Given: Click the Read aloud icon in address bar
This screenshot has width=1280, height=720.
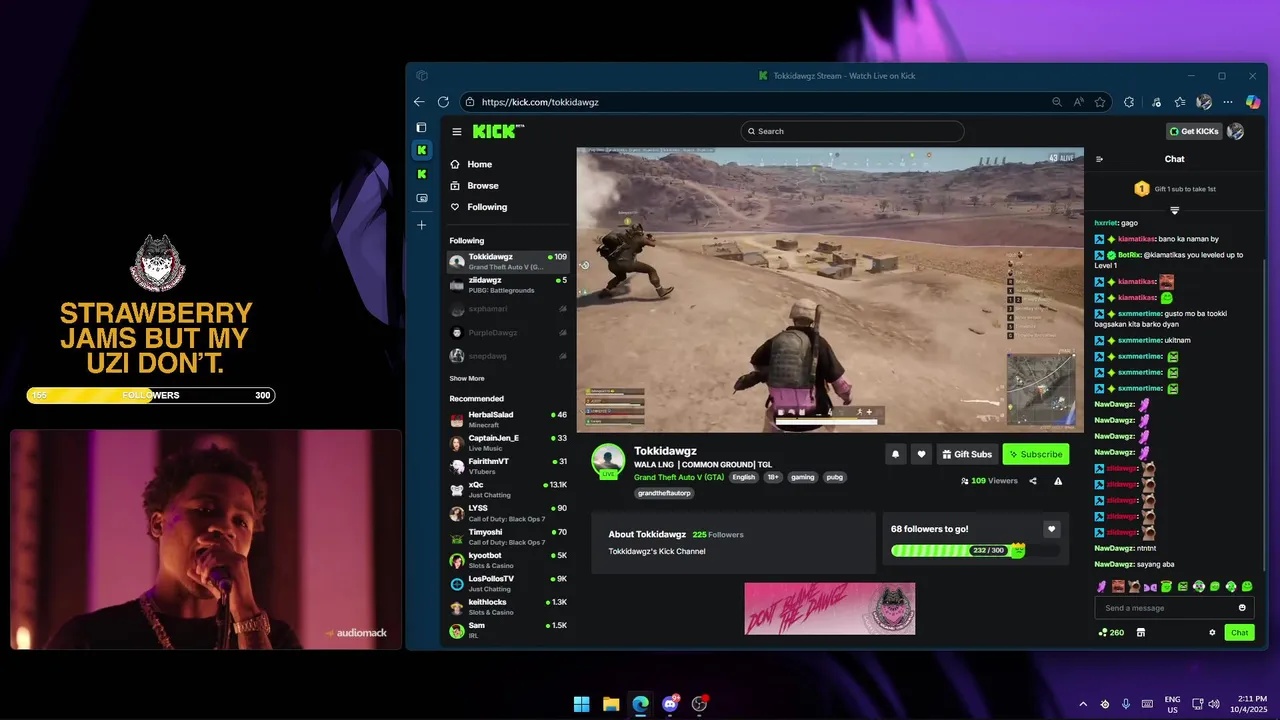Looking at the screenshot, I should pos(1079,102).
